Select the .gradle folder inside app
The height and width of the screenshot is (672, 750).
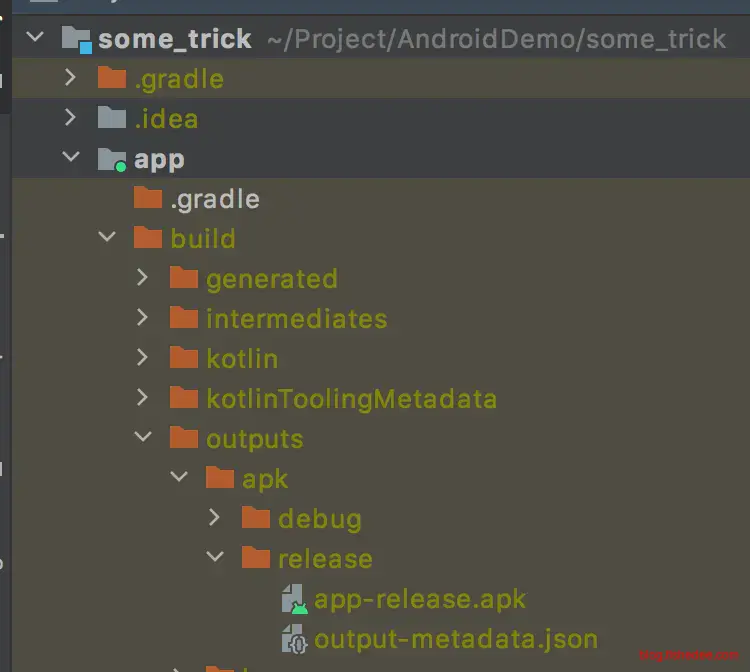point(215,199)
